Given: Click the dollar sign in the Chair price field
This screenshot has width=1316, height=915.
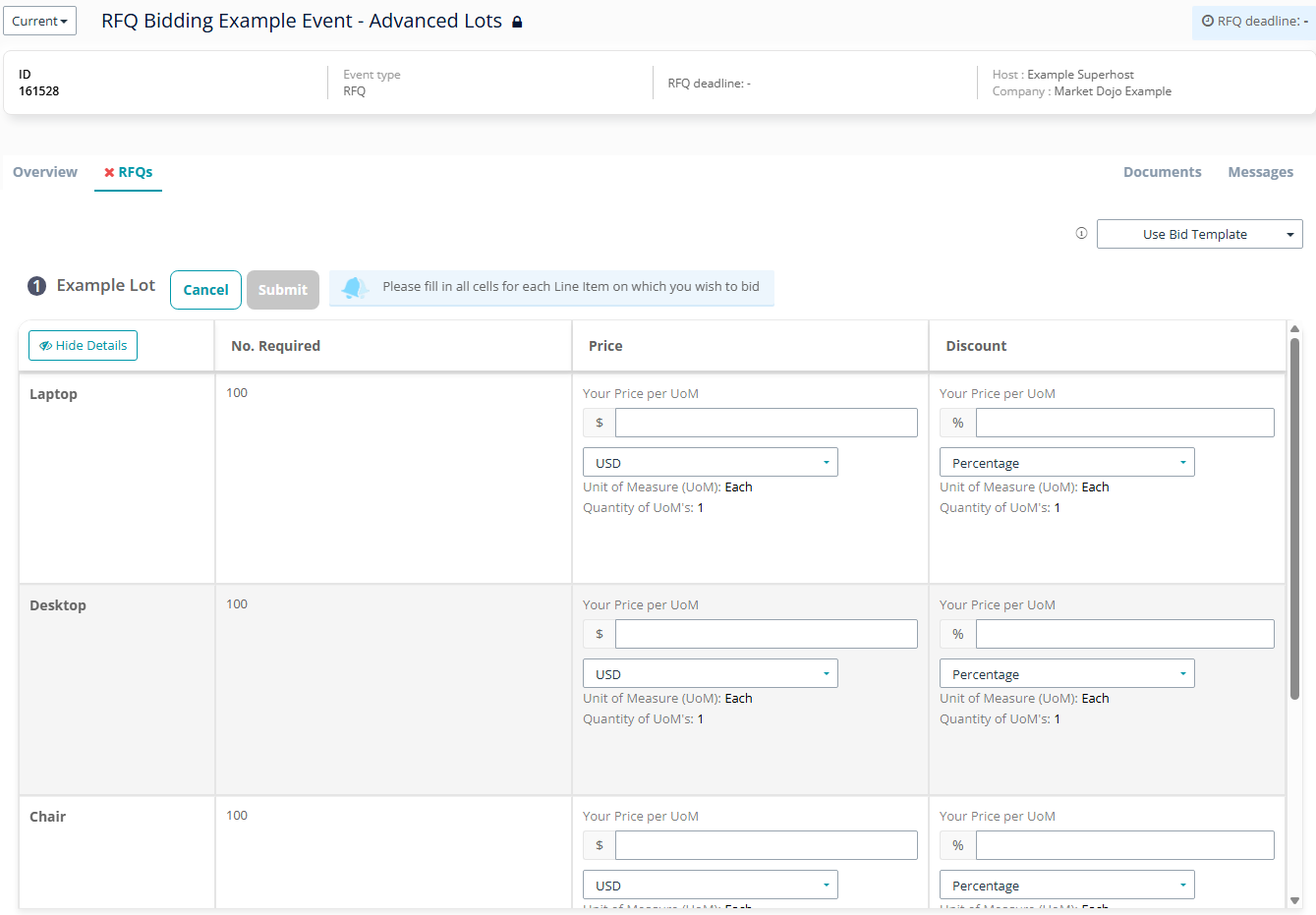Looking at the screenshot, I should pos(600,845).
